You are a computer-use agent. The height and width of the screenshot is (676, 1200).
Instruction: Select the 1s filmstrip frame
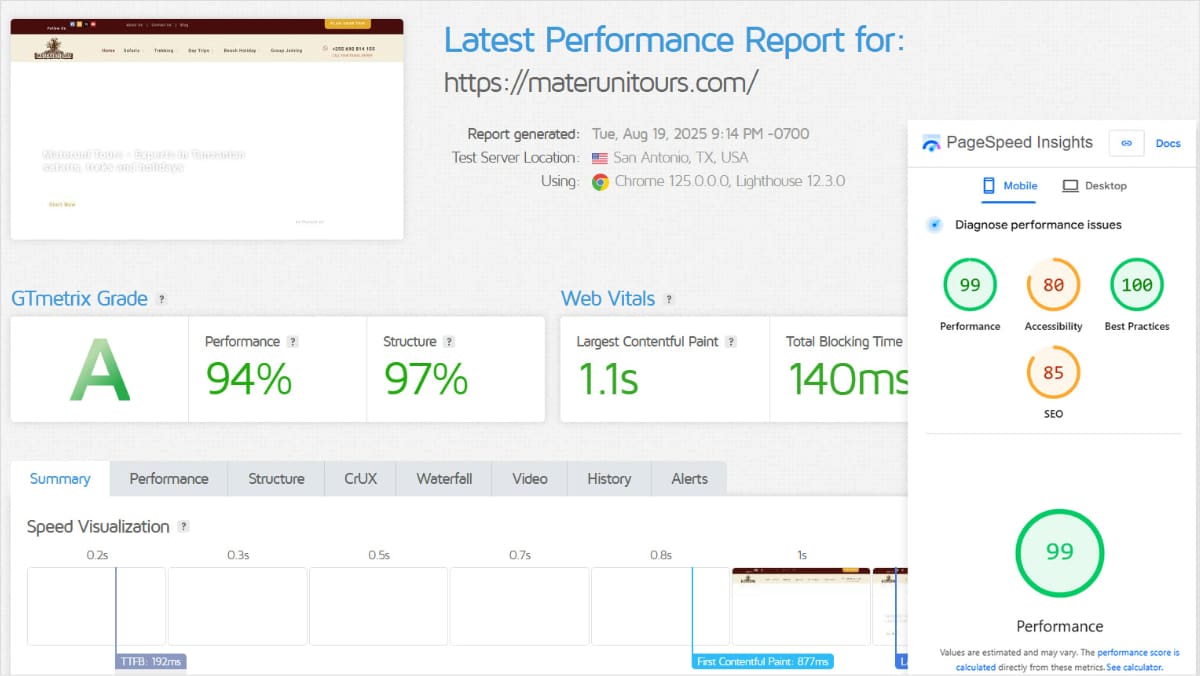802,606
